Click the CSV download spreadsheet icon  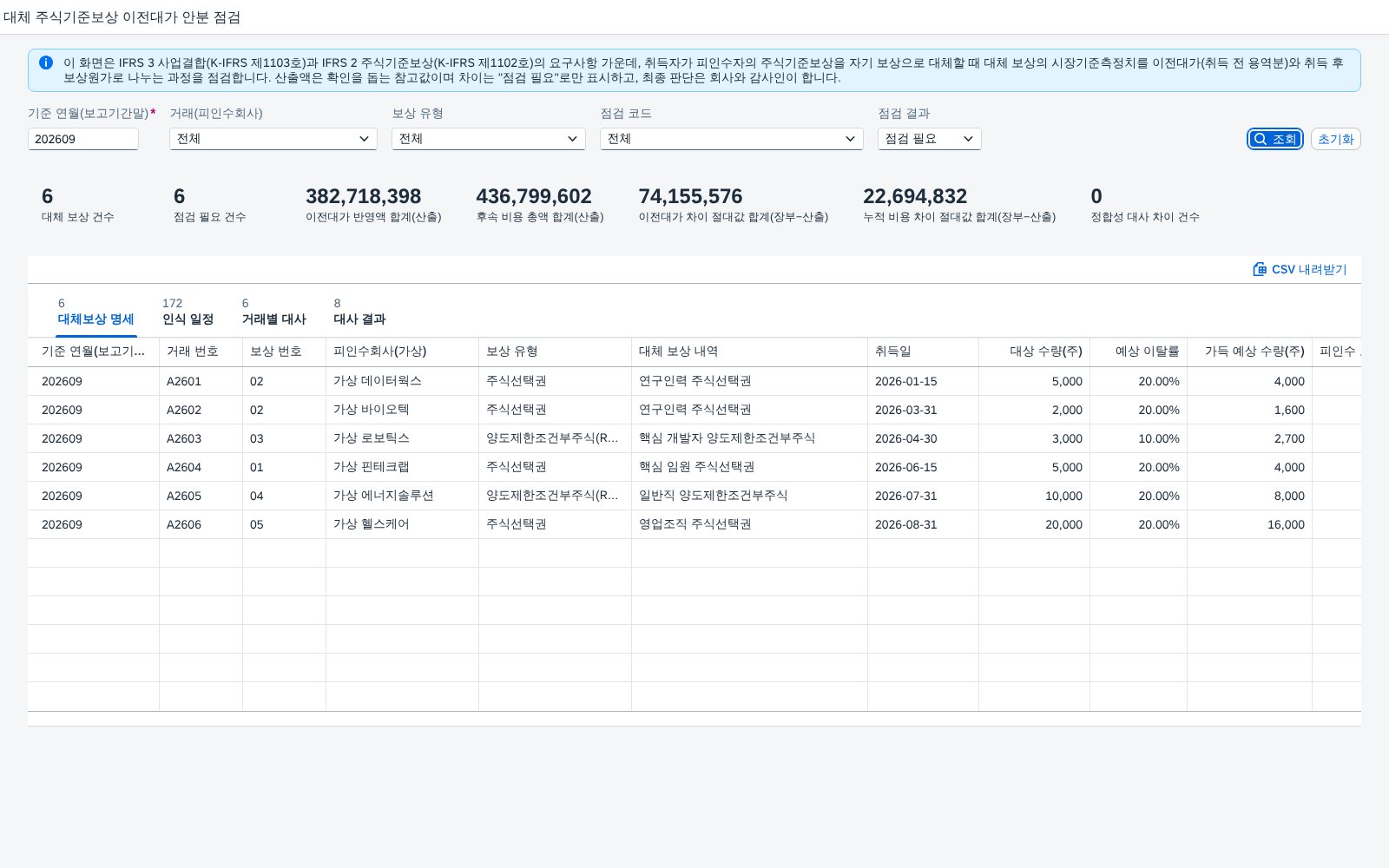(x=1260, y=269)
